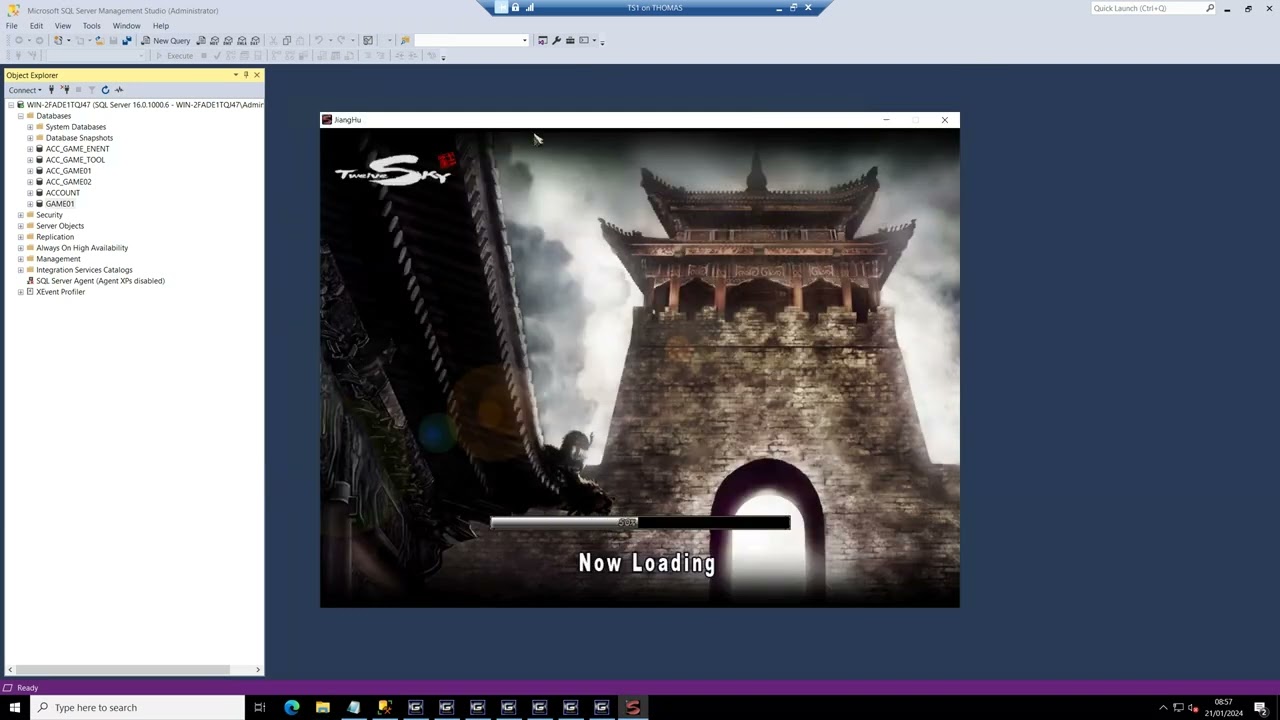Expand the ACC_GAME01 database
Viewport: 1280px width, 720px height.
pyautogui.click(x=30, y=171)
